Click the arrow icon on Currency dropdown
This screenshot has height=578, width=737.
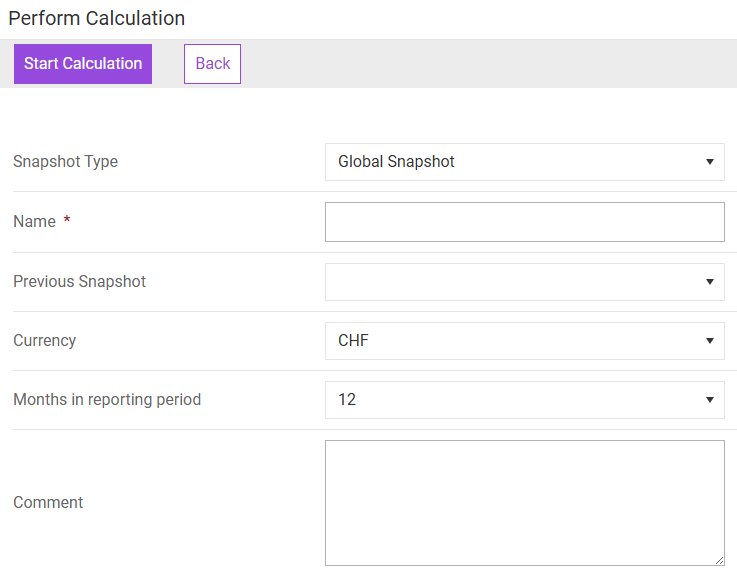pos(709,341)
